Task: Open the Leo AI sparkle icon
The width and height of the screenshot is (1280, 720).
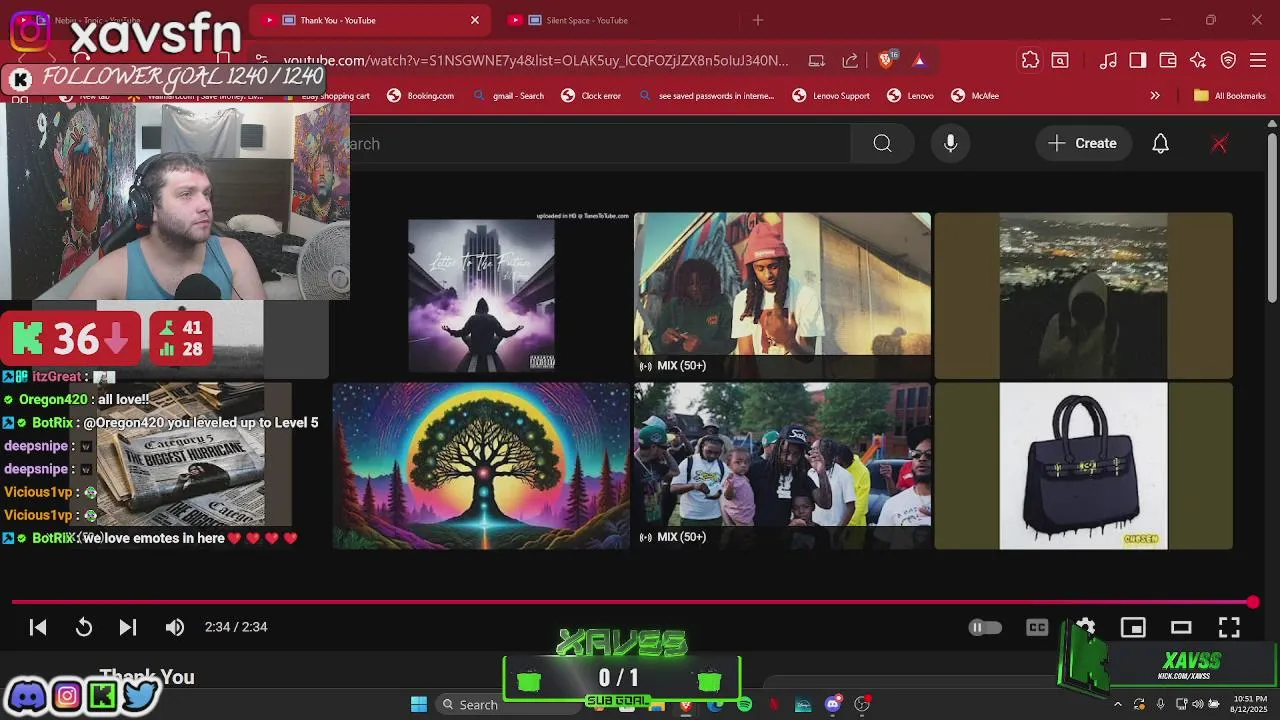Action: click(x=1198, y=61)
